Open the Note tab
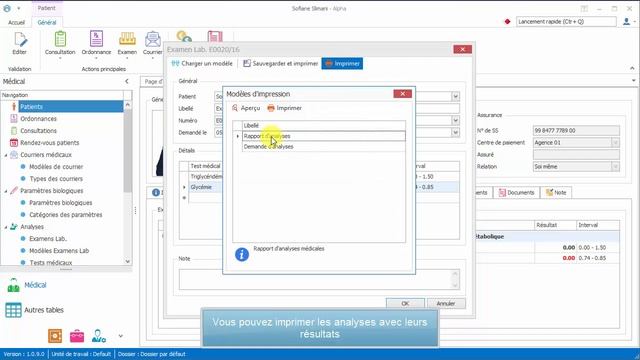Screen dimensions: 640x360 (556, 193)
